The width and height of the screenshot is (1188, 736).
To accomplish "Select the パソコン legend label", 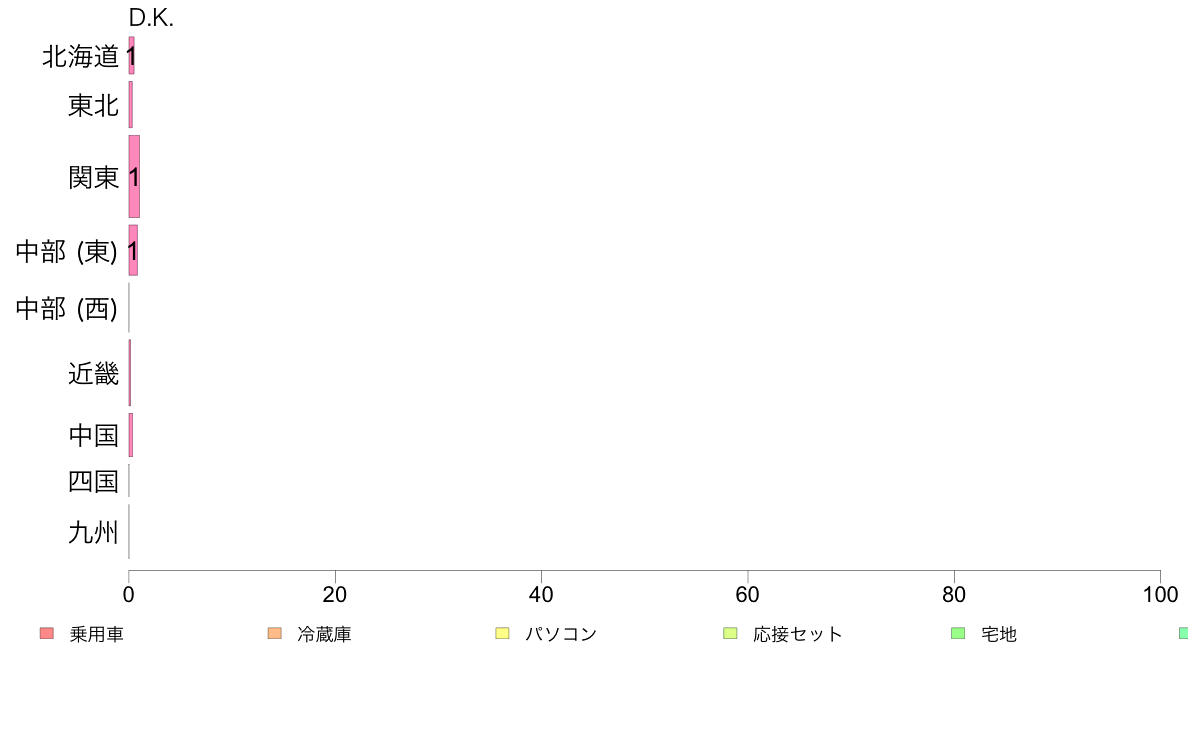I will pos(561,634).
